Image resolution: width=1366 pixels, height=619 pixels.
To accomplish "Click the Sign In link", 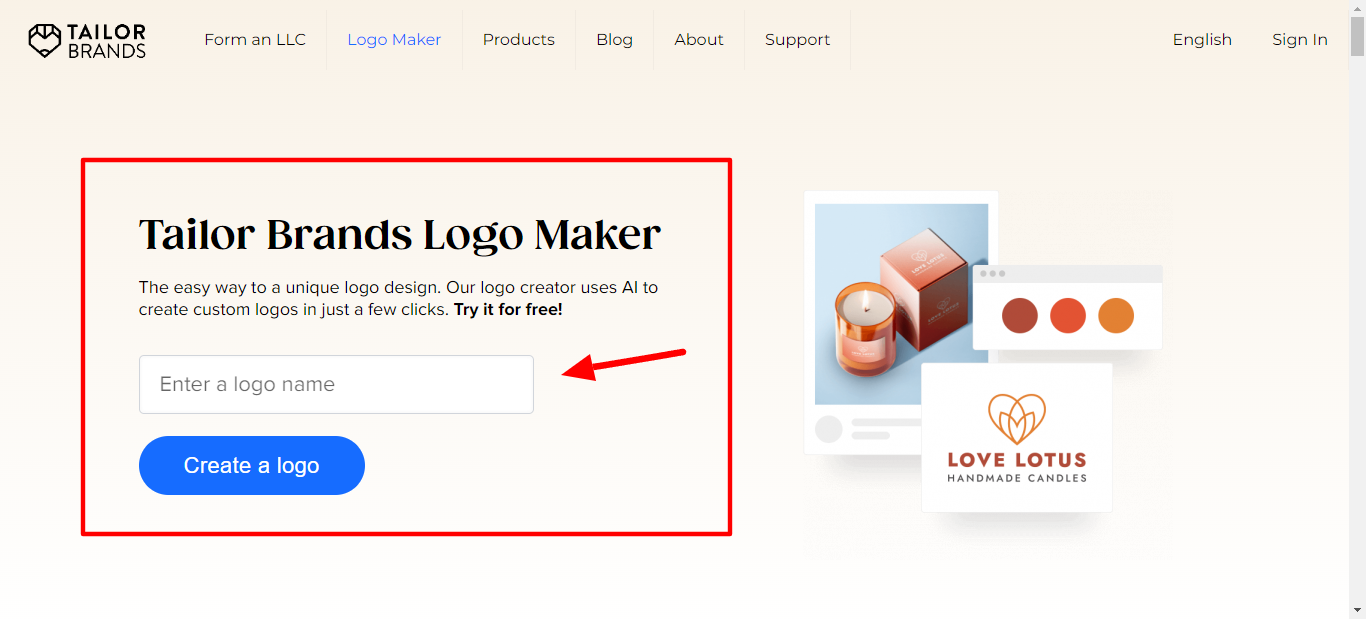I will point(1299,40).
